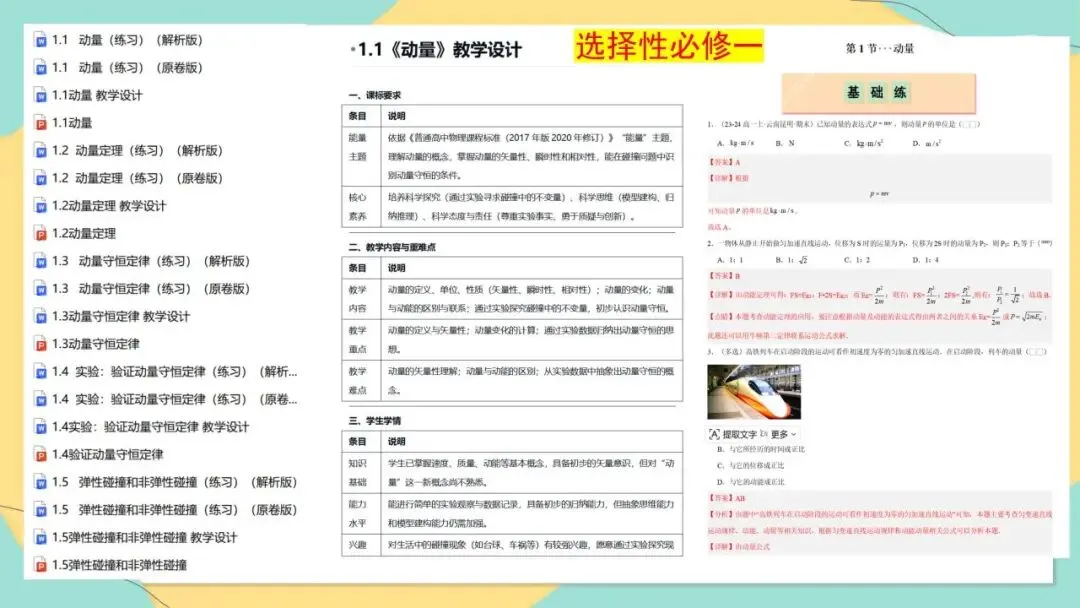Click the 1.1《动量》教学设计 title
This screenshot has height=608, width=1080.
[439, 50]
